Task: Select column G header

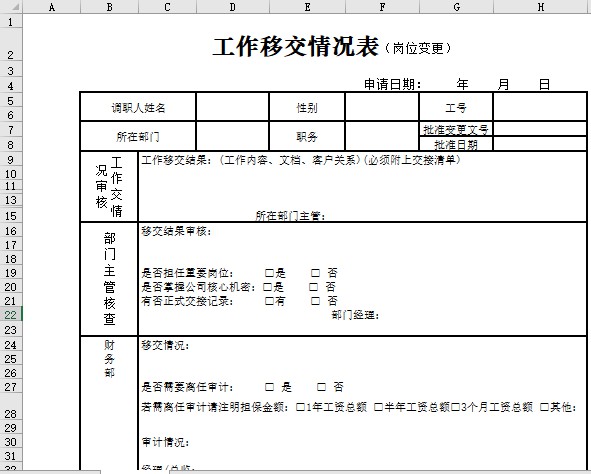Action: tap(456, 6)
